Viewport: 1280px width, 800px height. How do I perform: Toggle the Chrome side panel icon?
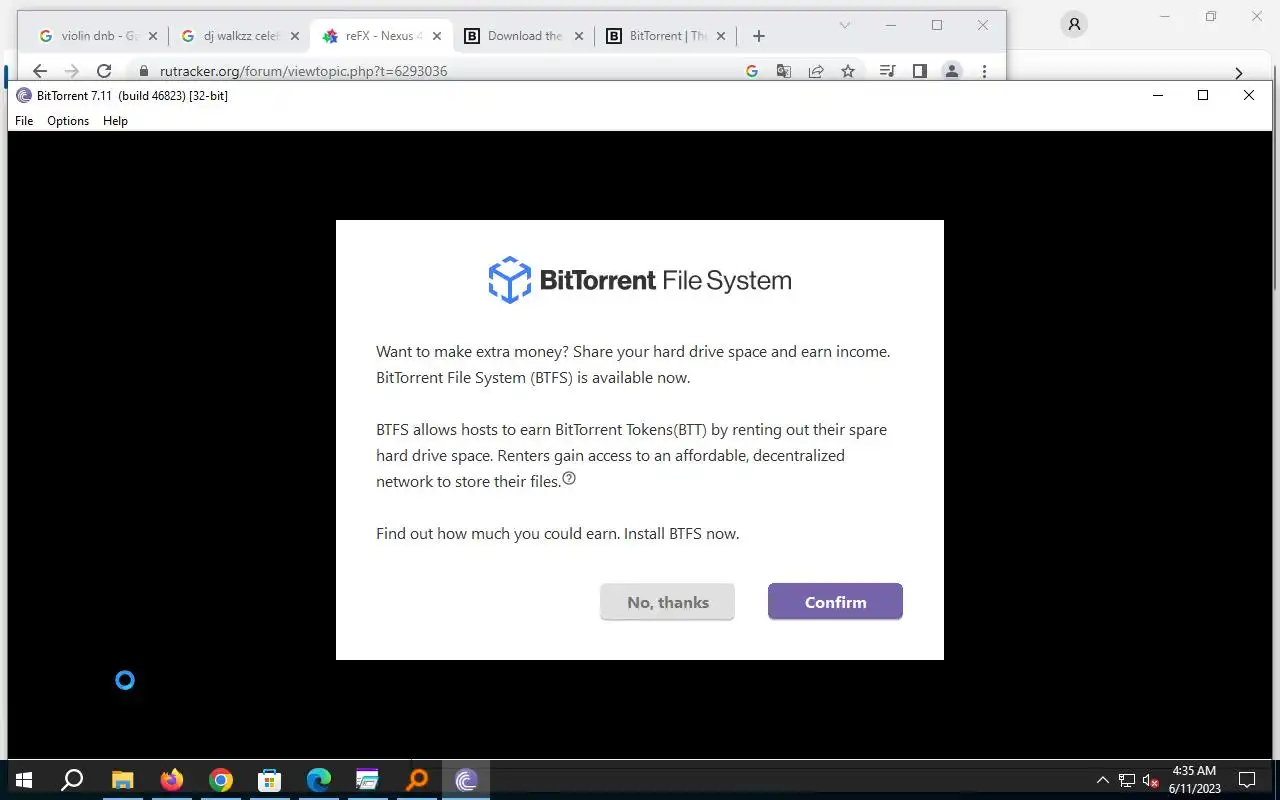coord(920,71)
